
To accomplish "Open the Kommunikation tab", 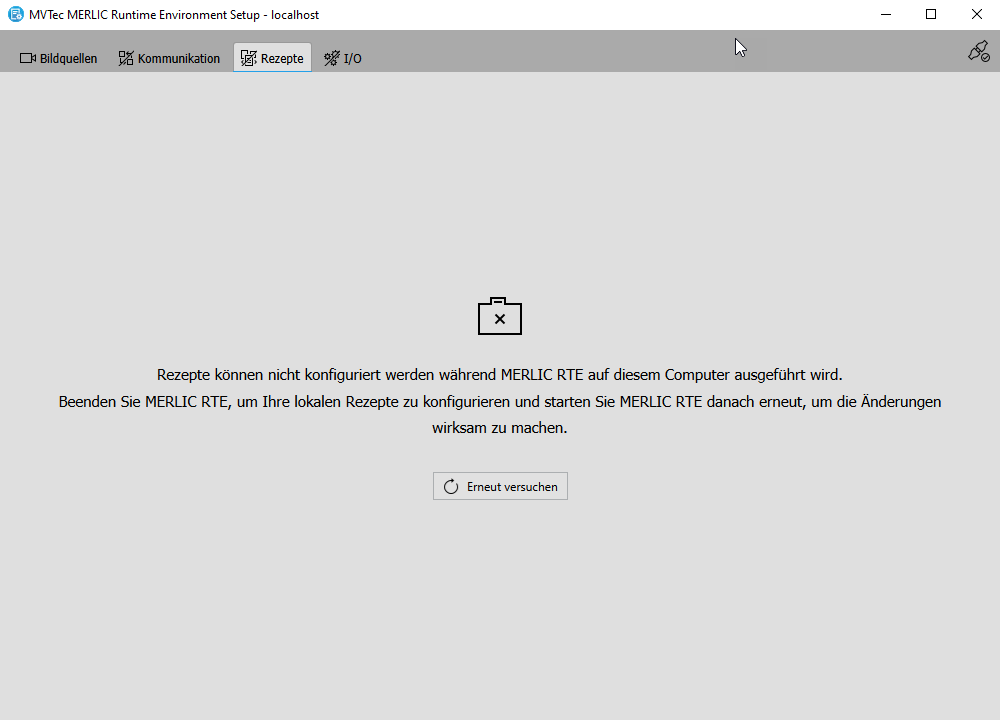I will [178, 58].
